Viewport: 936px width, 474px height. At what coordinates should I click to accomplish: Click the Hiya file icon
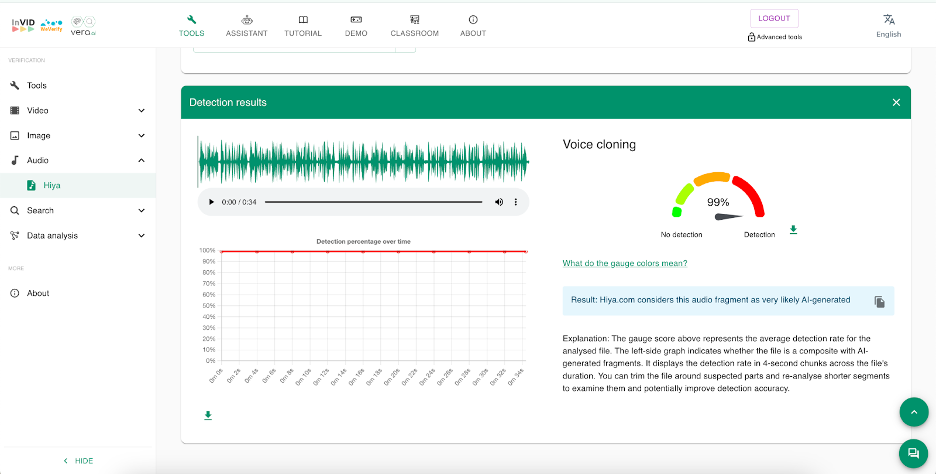32,186
